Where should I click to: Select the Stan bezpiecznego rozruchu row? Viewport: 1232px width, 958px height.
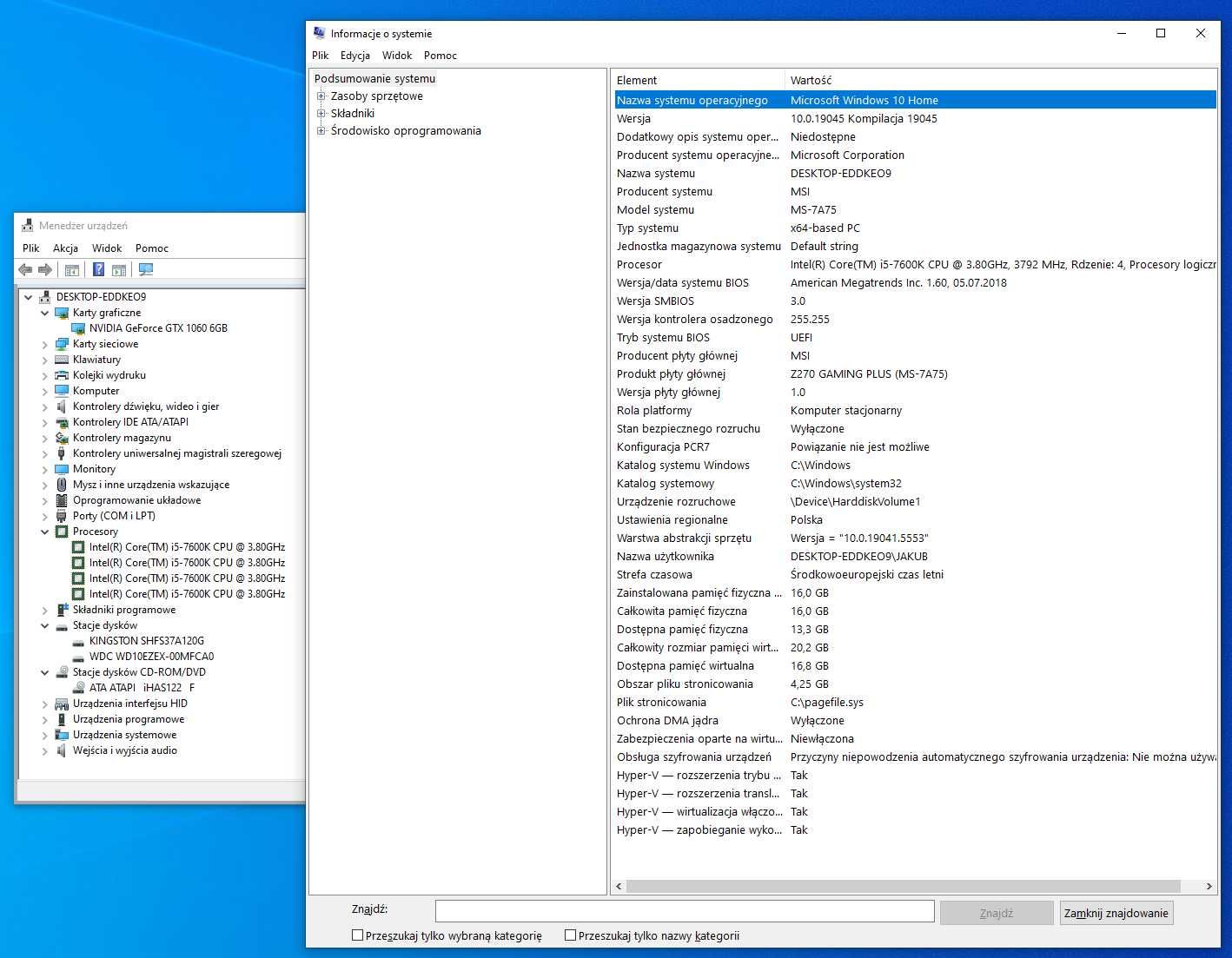coord(915,429)
